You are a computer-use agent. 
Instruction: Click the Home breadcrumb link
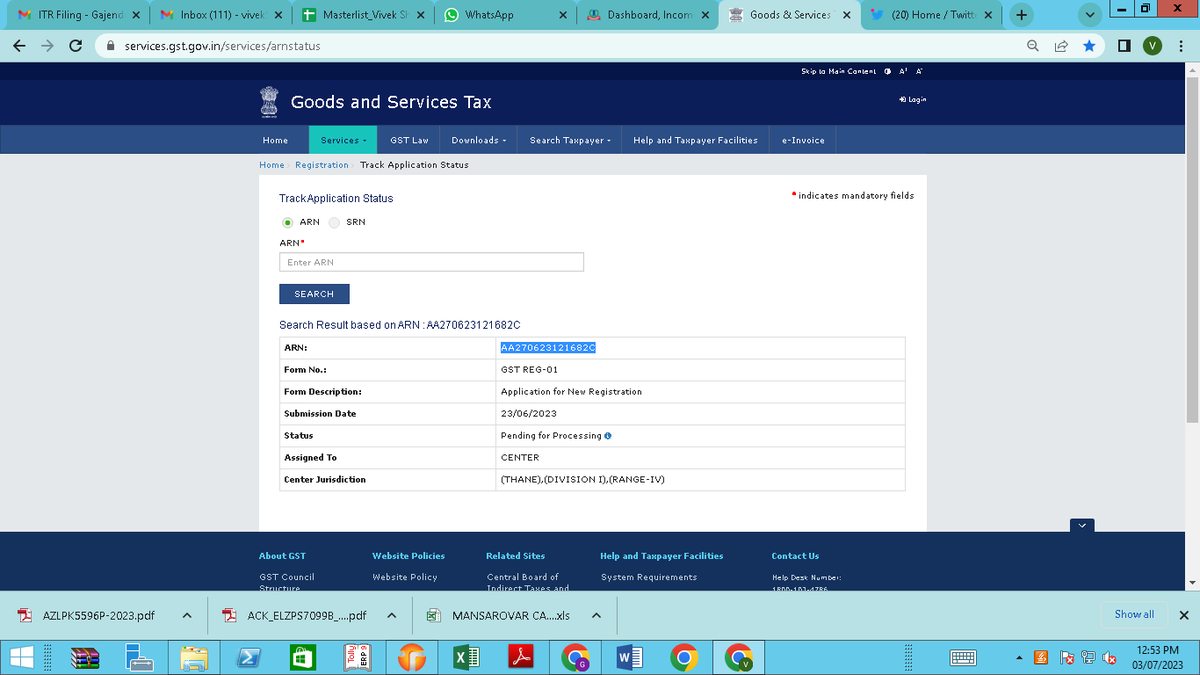pos(271,165)
